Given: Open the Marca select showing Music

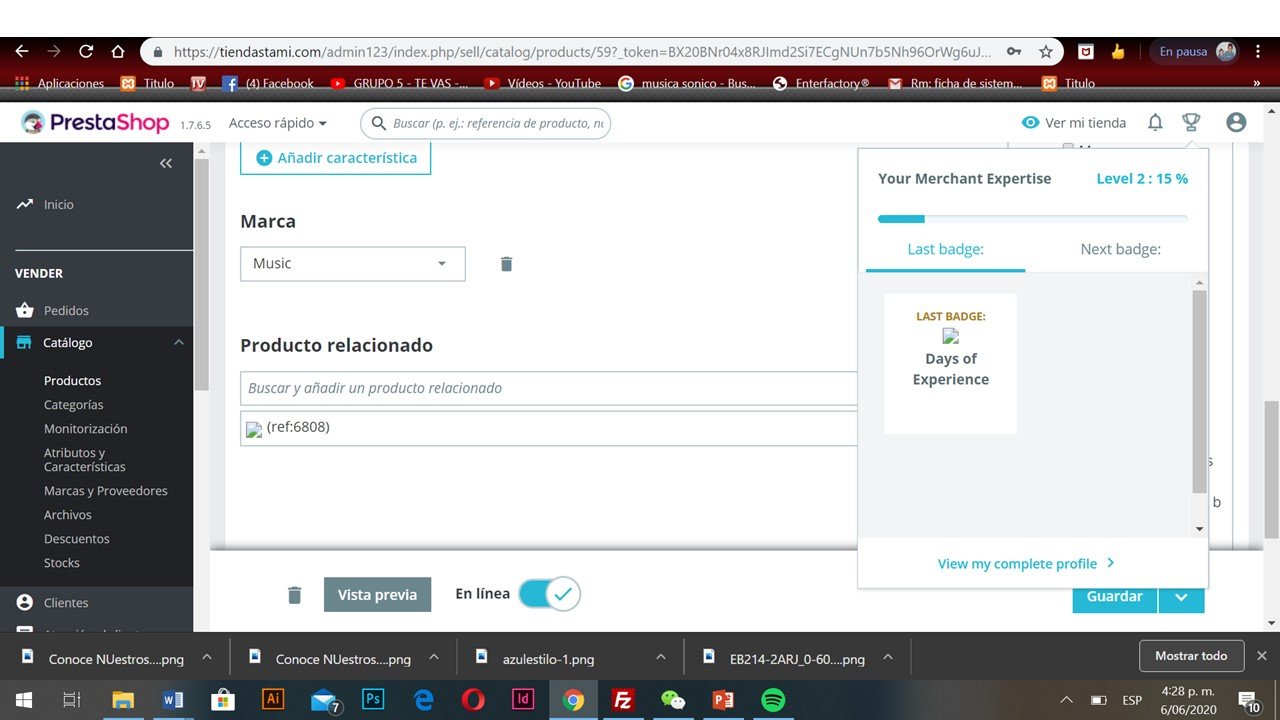Looking at the screenshot, I should (x=352, y=264).
